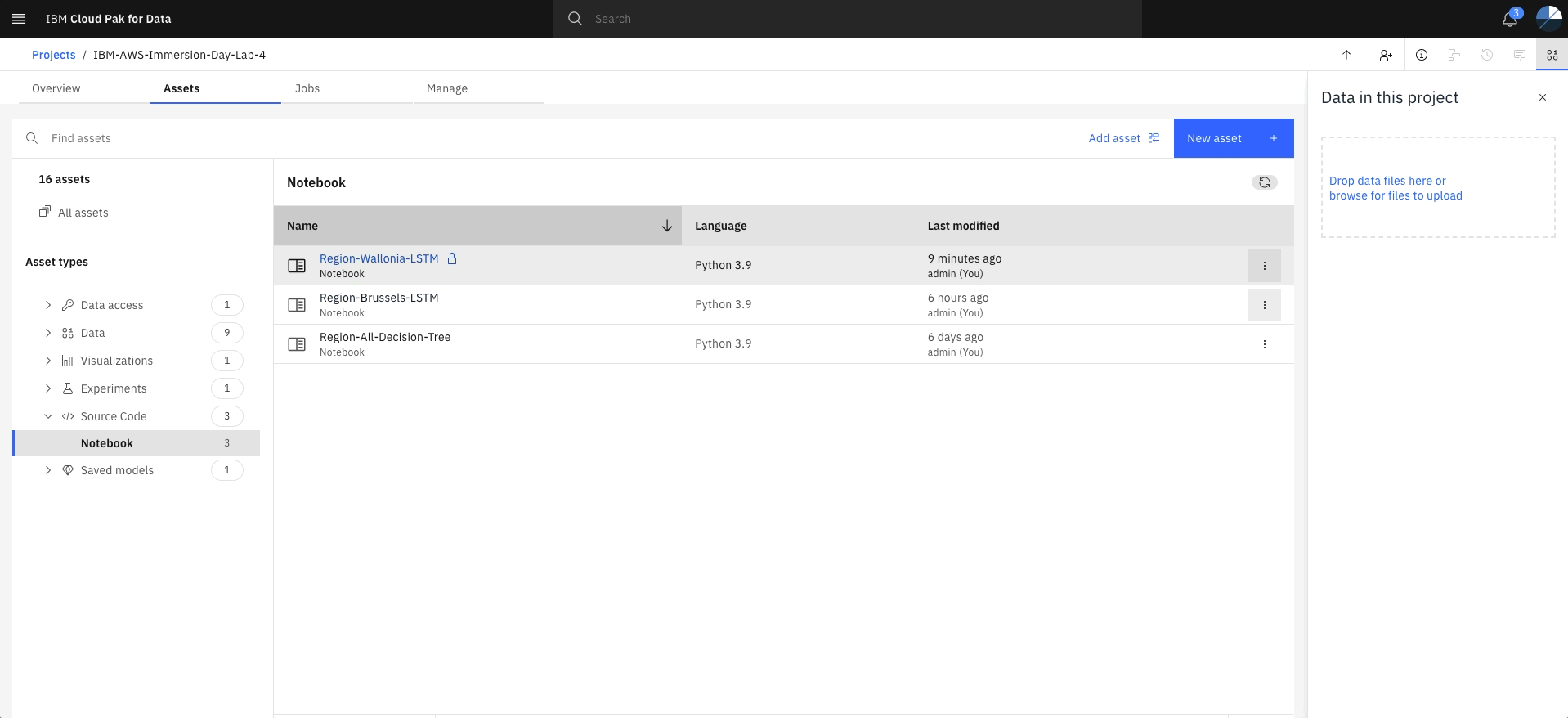Expand the Saved models asset type

[48, 470]
